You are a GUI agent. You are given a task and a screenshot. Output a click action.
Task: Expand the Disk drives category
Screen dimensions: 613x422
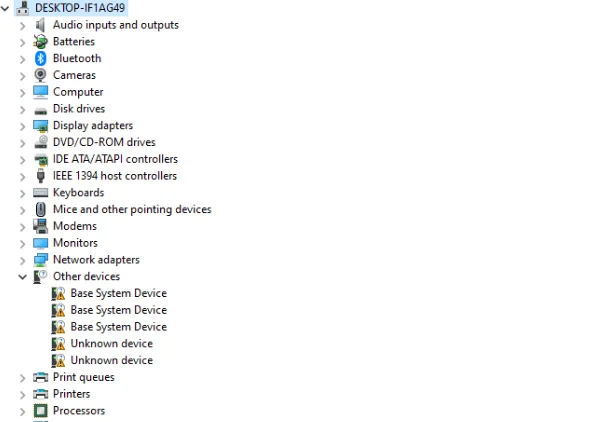click(23, 109)
